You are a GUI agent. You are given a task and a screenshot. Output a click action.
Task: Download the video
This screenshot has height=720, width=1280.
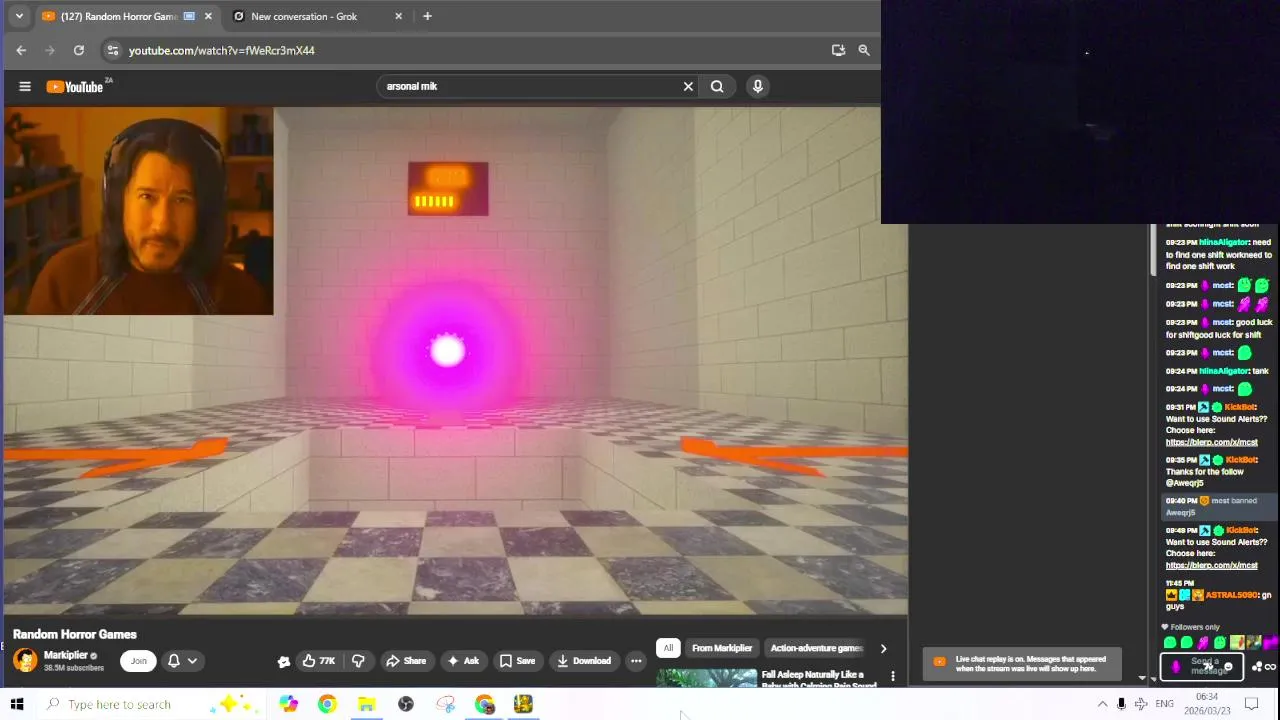[x=584, y=660]
